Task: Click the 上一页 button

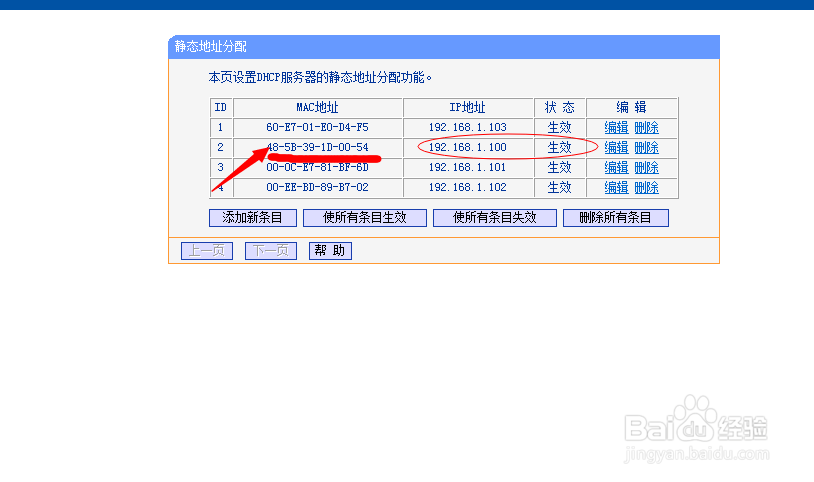Action: (x=207, y=251)
